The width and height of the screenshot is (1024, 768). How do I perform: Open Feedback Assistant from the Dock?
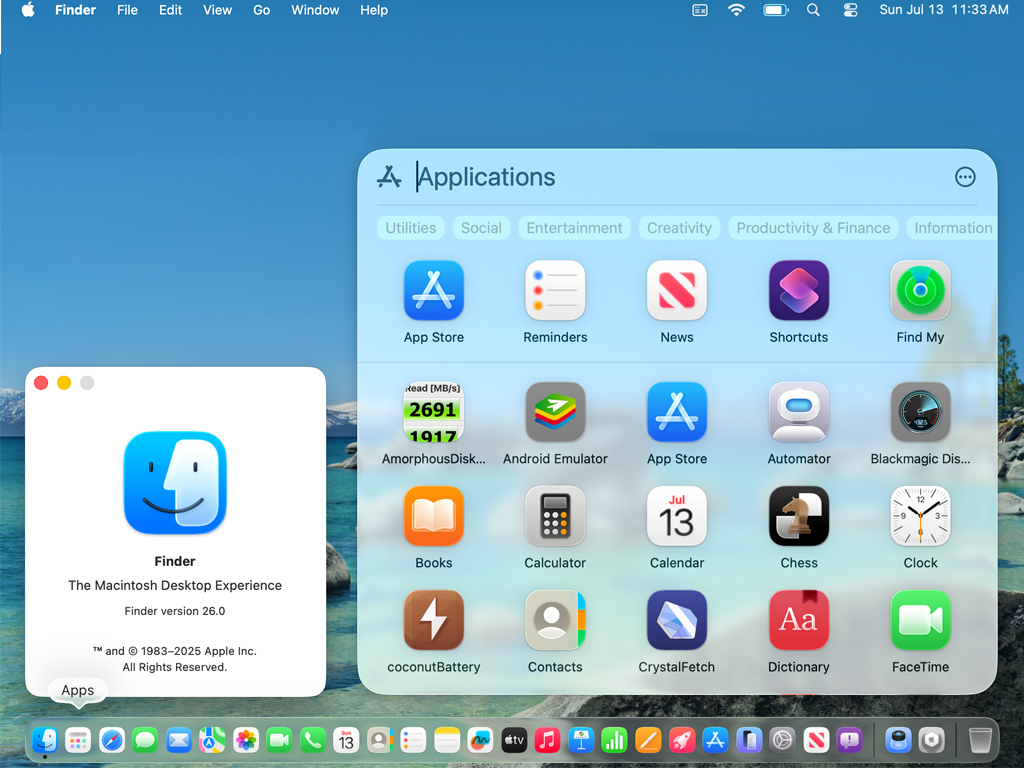(x=849, y=740)
